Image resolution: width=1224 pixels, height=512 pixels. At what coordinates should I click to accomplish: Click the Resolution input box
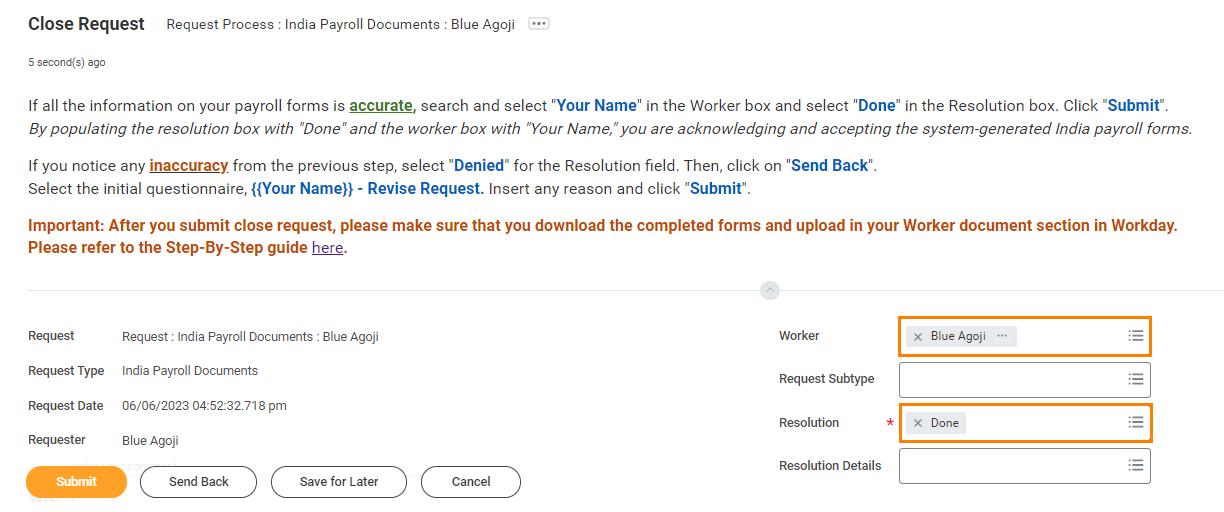(1045, 423)
